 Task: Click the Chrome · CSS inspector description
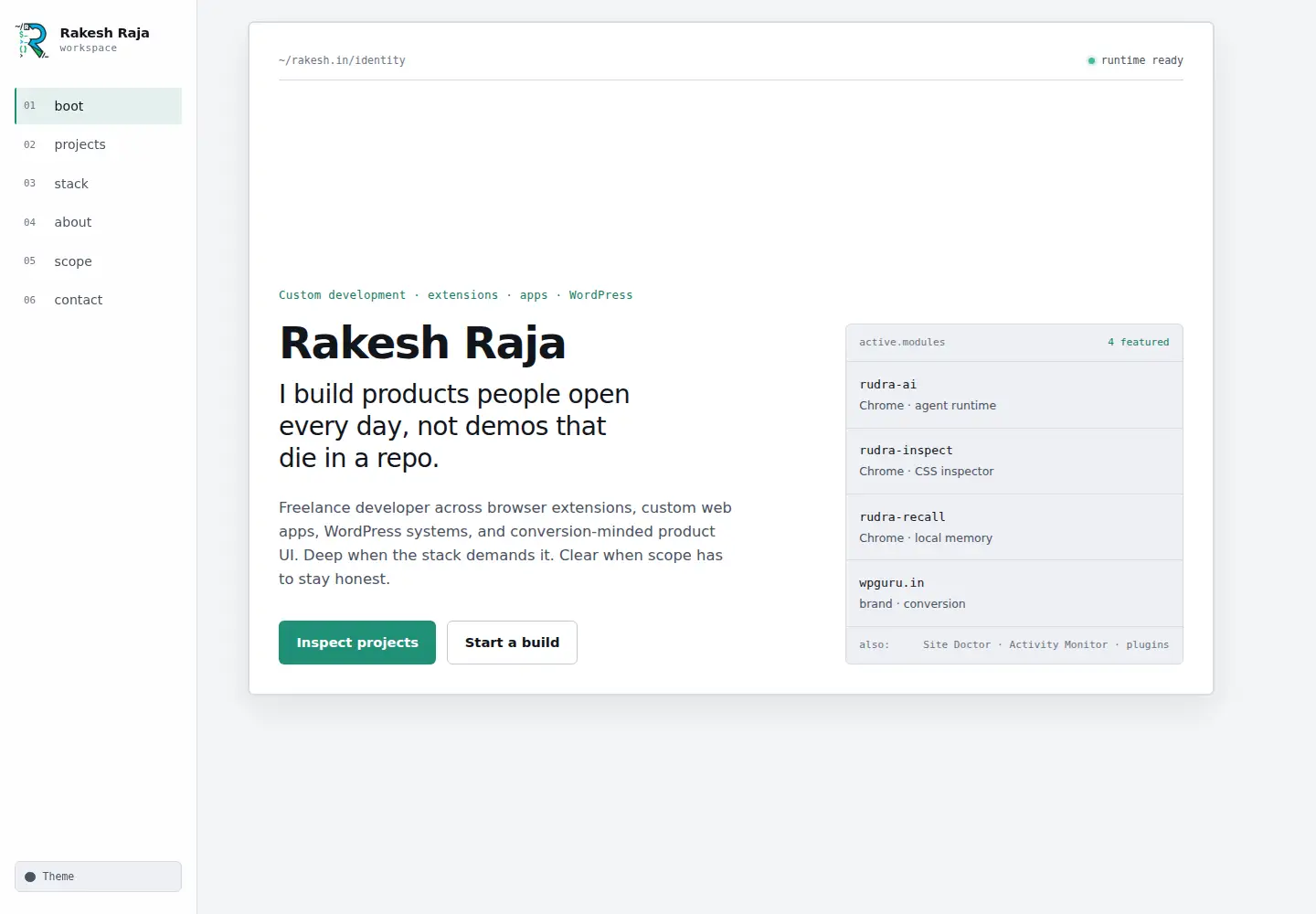(926, 472)
